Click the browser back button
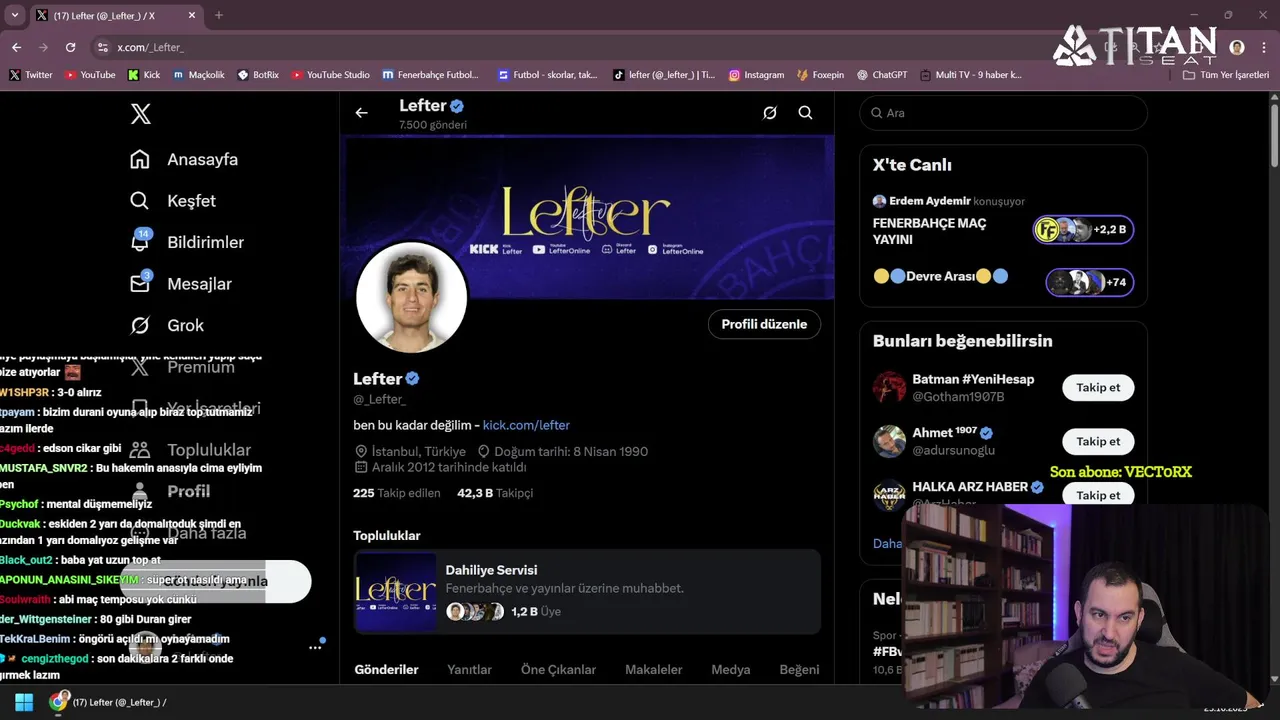1280x720 pixels. click(16, 47)
